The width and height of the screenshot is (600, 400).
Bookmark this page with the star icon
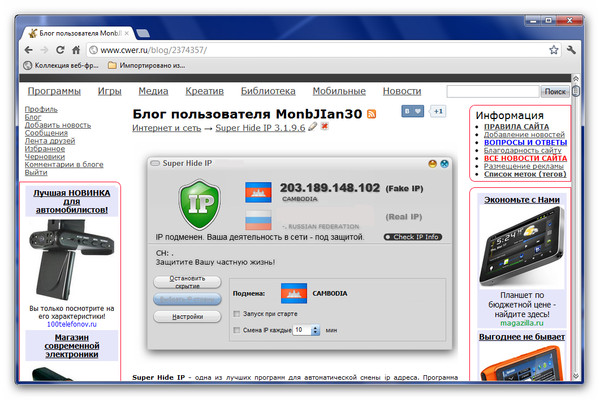coord(554,49)
